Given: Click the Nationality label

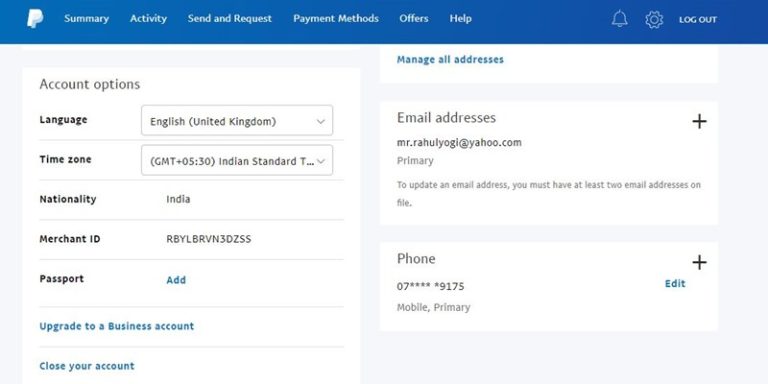Looking at the screenshot, I should (x=68, y=199).
